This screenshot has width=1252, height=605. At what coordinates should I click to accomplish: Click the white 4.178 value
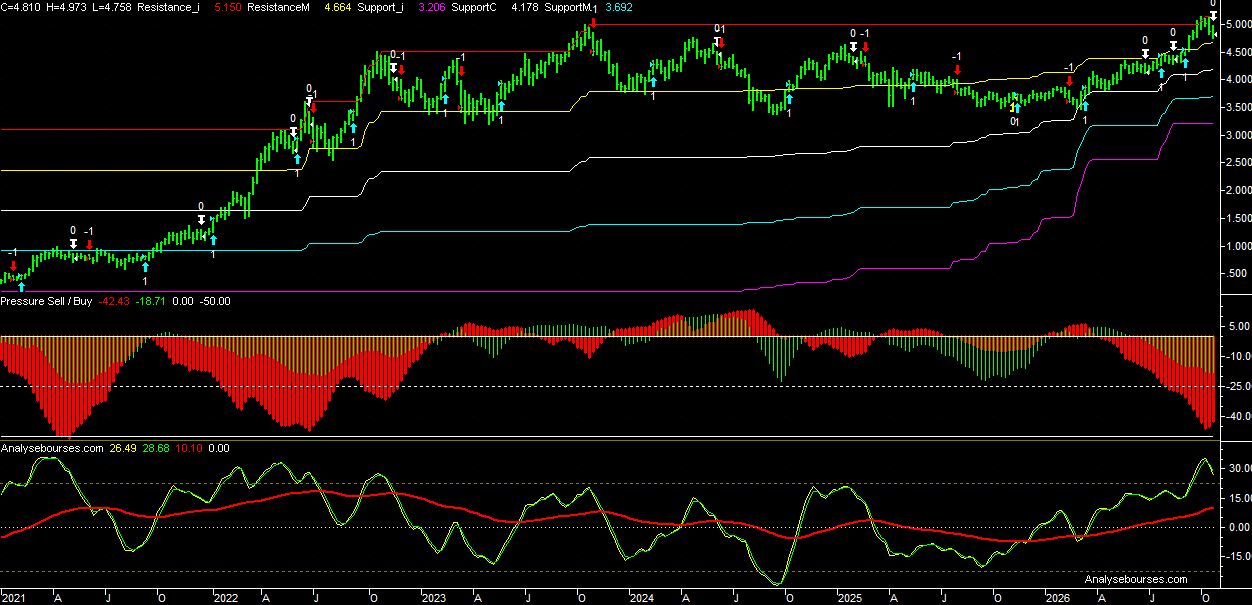pos(526,7)
